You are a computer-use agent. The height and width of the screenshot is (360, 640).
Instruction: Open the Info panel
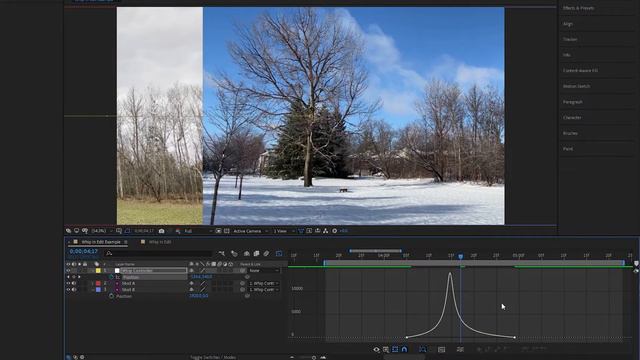pyautogui.click(x=567, y=55)
